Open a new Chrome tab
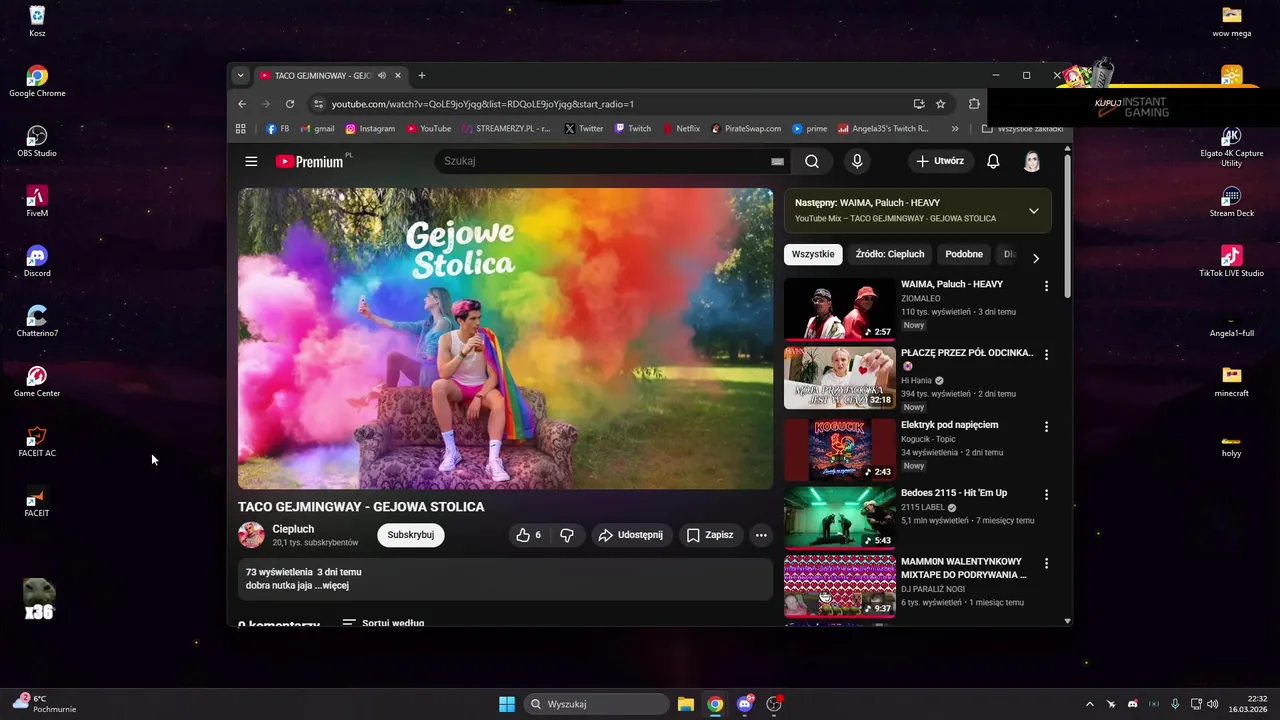Viewport: 1280px width, 720px height. click(x=422, y=76)
